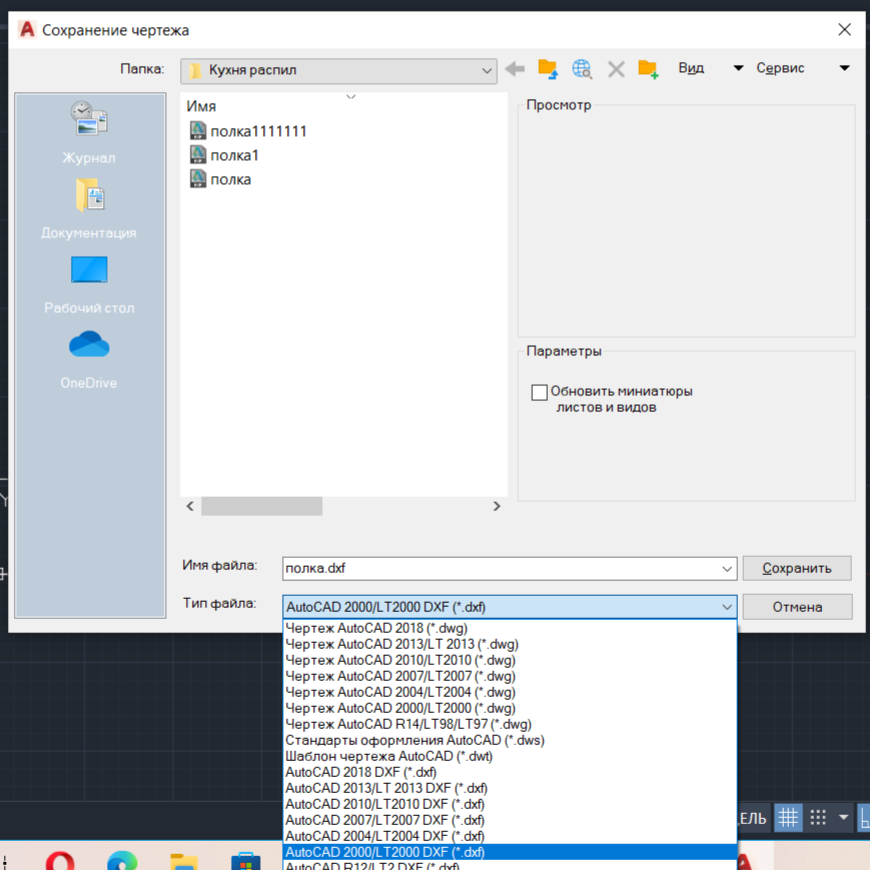Open Microsoft Store from the taskbar
Viewport: 870px width, 870px height.
pos(246,861)
